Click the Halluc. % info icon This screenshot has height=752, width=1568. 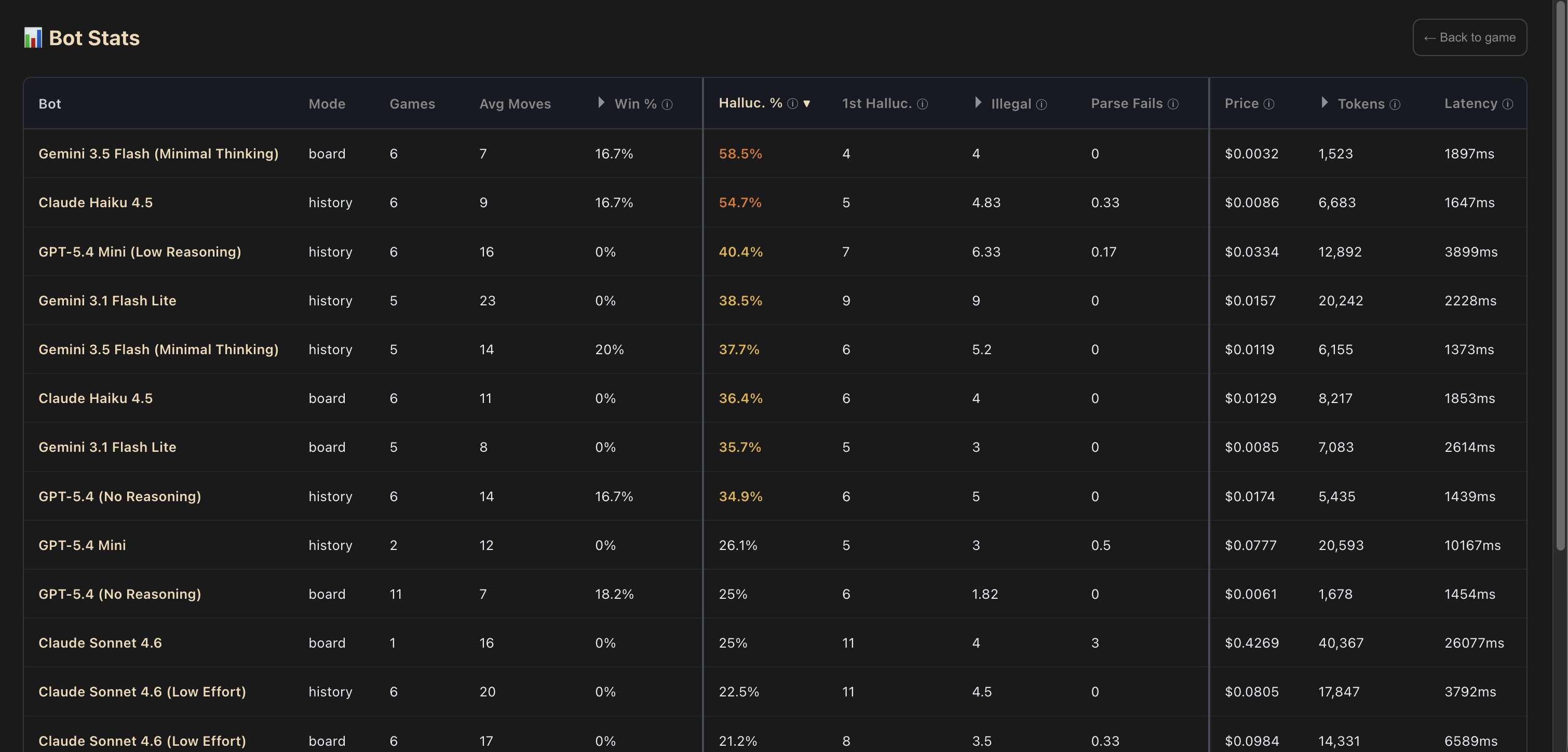792,103
